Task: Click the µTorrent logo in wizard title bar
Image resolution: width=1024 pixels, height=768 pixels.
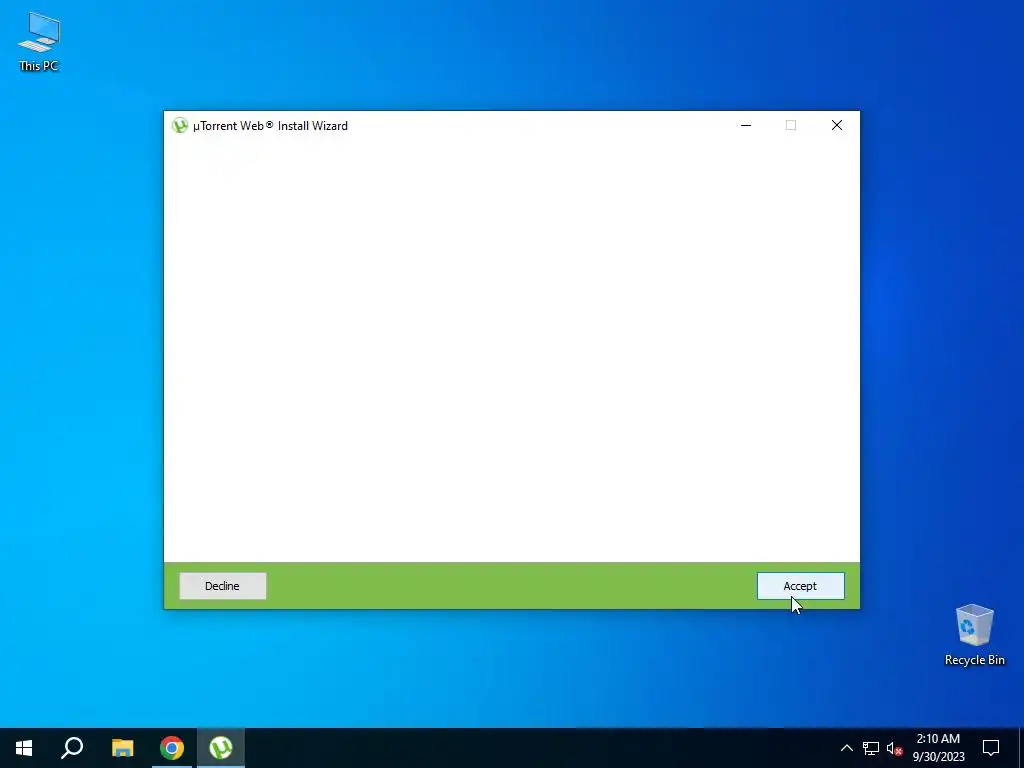Action: click(180, 125)
